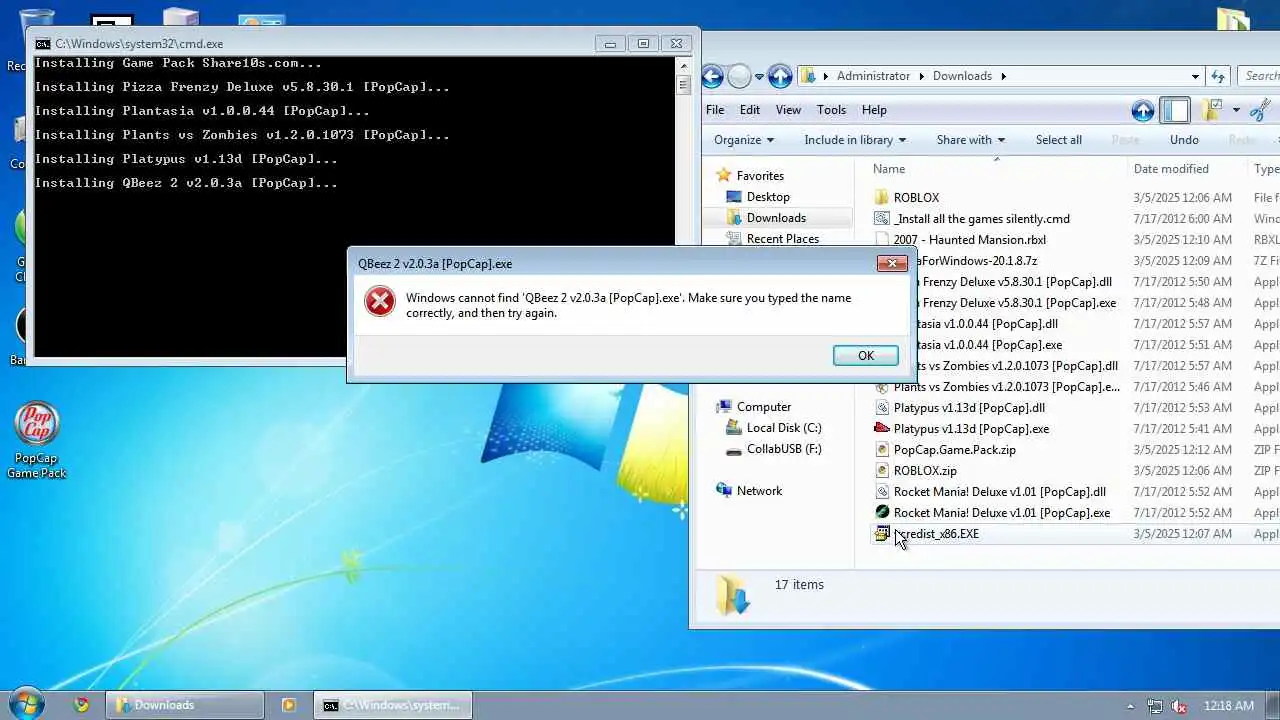Switch to the cmd.exe taskbar button
This screenshot has width=1280, height=720.
[x=392, y=705]
